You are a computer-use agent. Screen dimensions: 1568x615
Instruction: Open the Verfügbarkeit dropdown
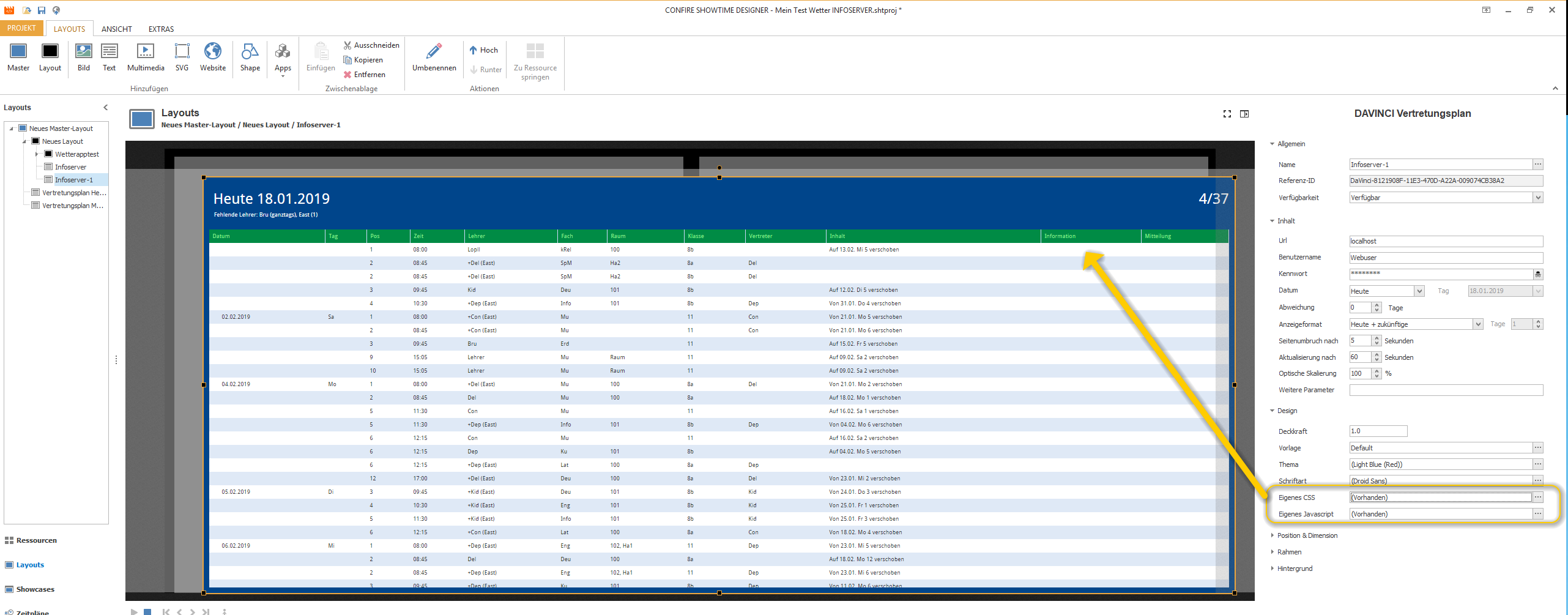click(1538, 198)
